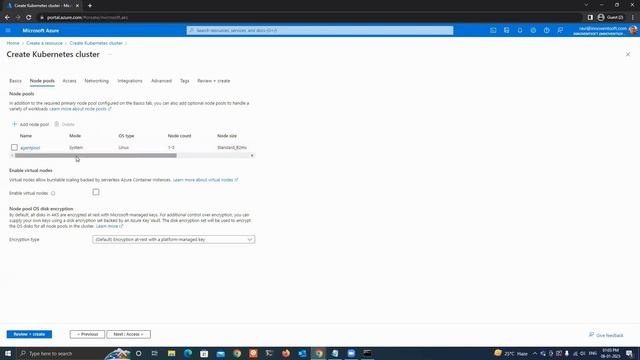Image resolution: width=640 pixels, height=360 pixels.
Task: Open File Explorer from the taskbar
Action: click(x=171, y=353)
